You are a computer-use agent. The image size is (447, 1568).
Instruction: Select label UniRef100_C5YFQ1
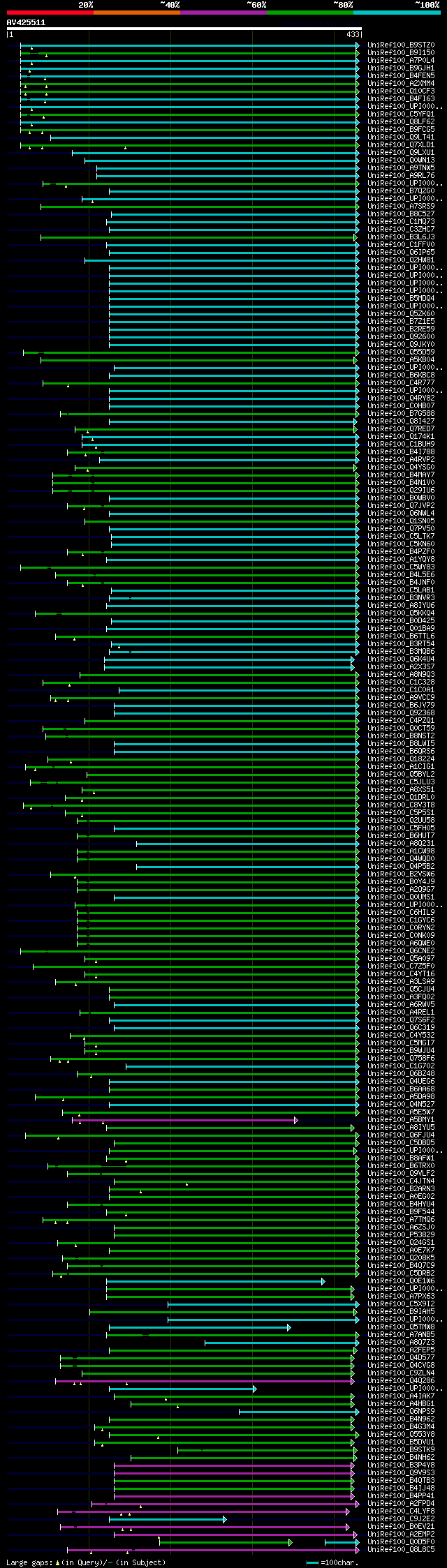[x=401, y=114]
